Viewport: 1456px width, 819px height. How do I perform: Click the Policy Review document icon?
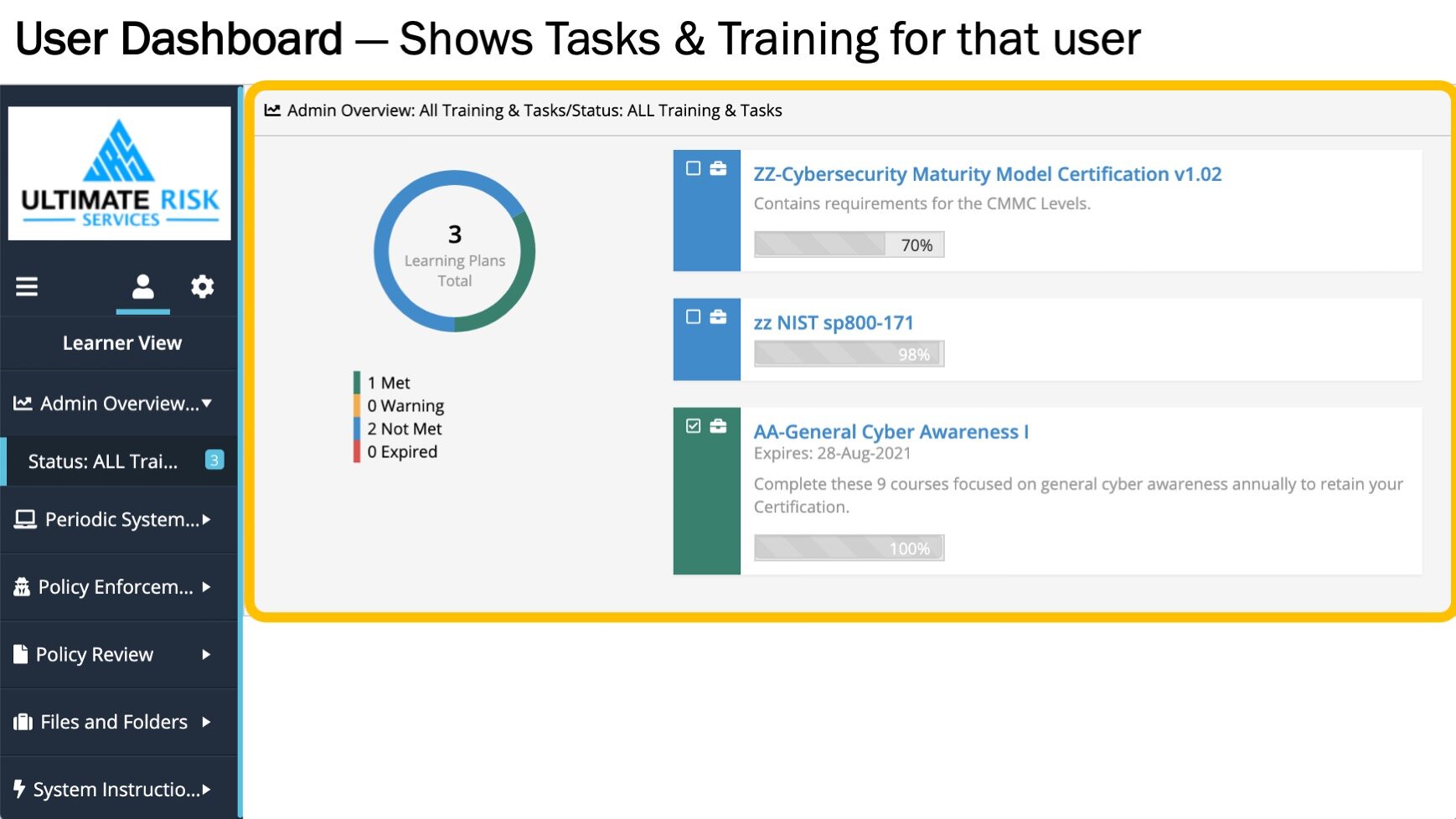point(21,654)
